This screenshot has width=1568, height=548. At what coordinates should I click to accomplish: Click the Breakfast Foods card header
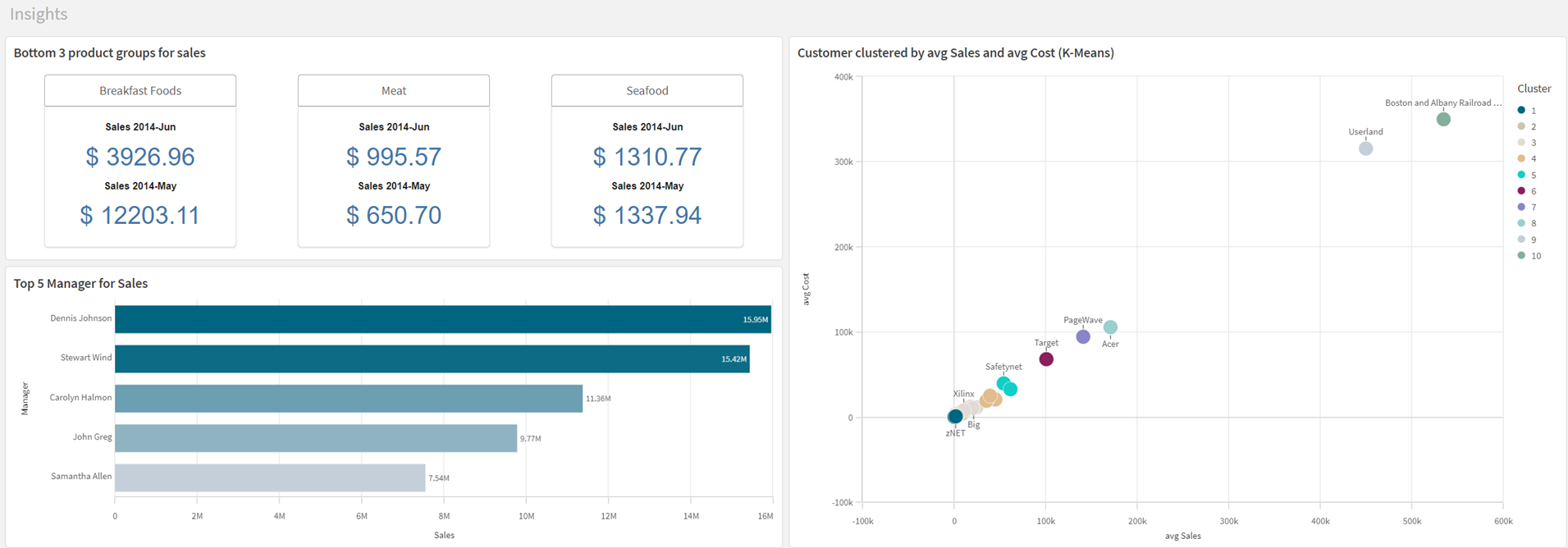[140, 90]
